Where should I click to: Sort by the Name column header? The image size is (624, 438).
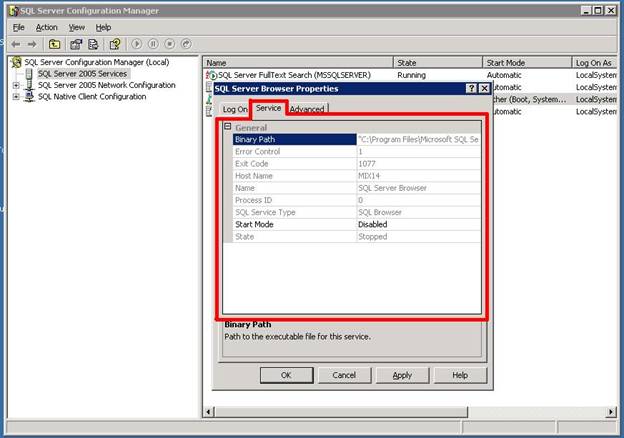tap(298, 63)
